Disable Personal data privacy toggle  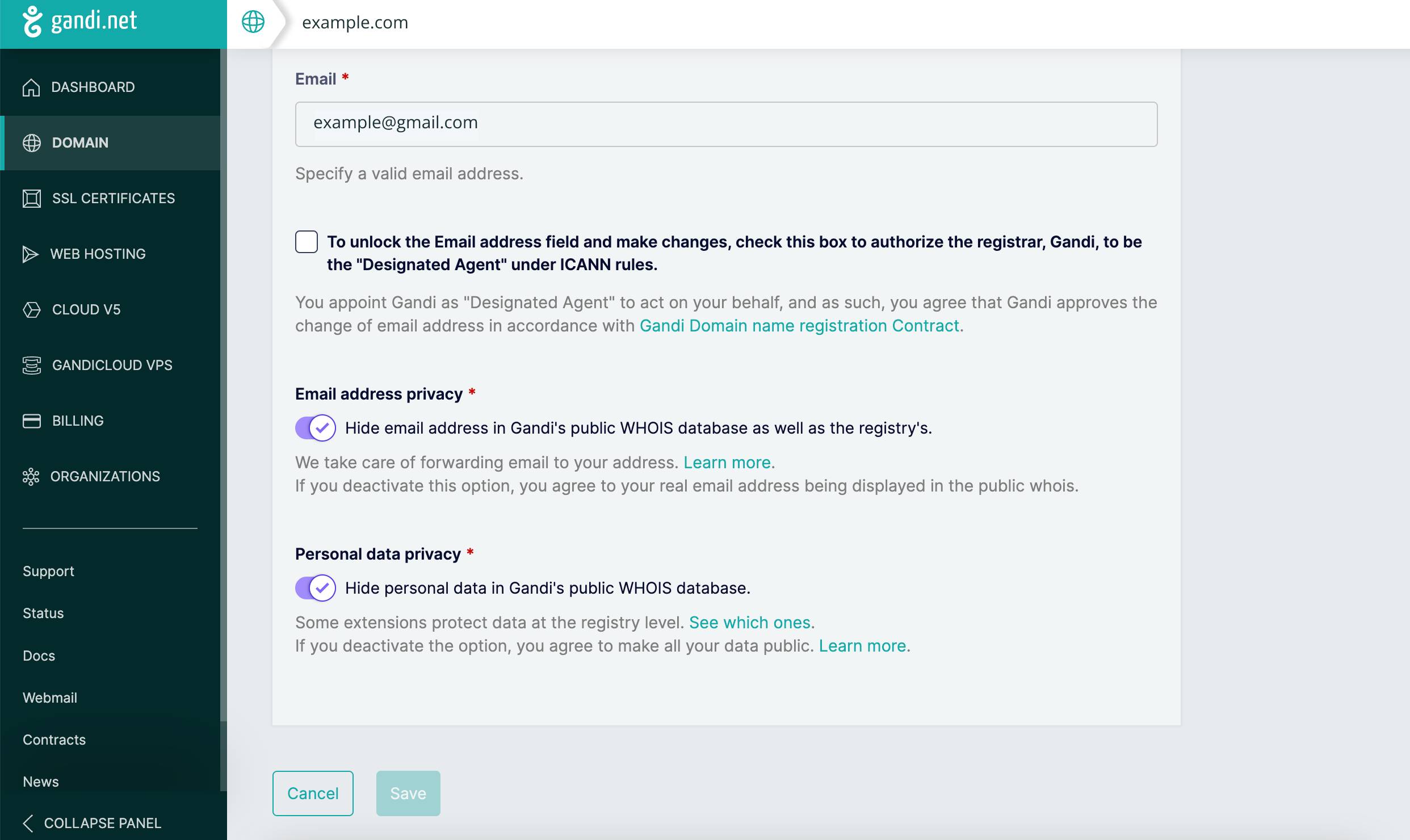316,588
